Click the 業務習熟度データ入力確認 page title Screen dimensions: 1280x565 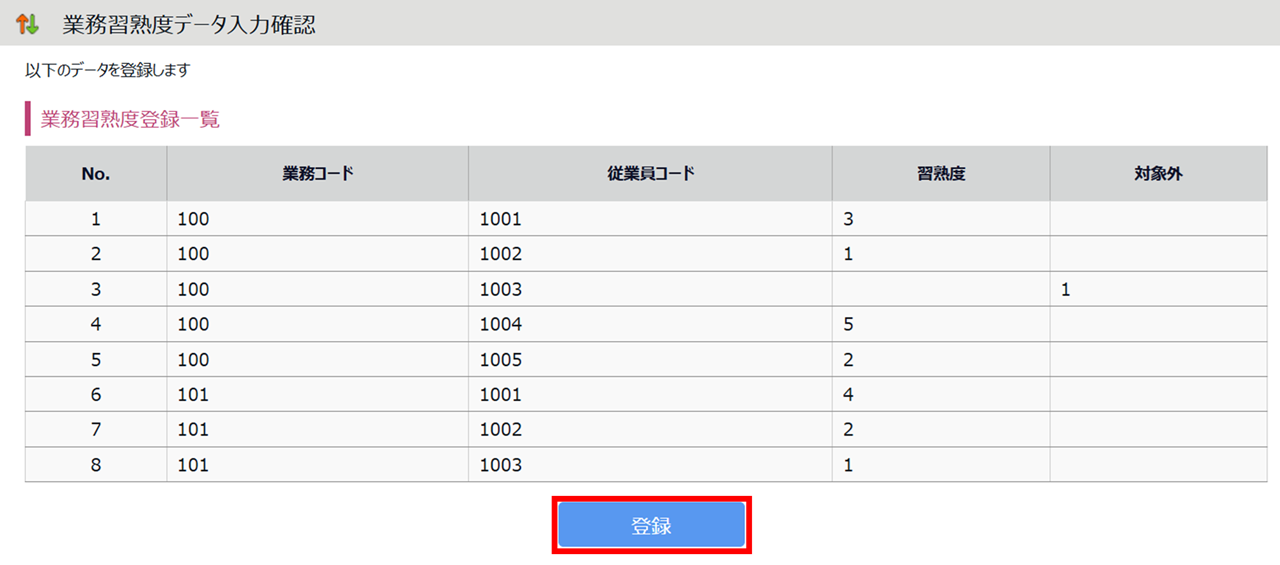coord(188,25)
